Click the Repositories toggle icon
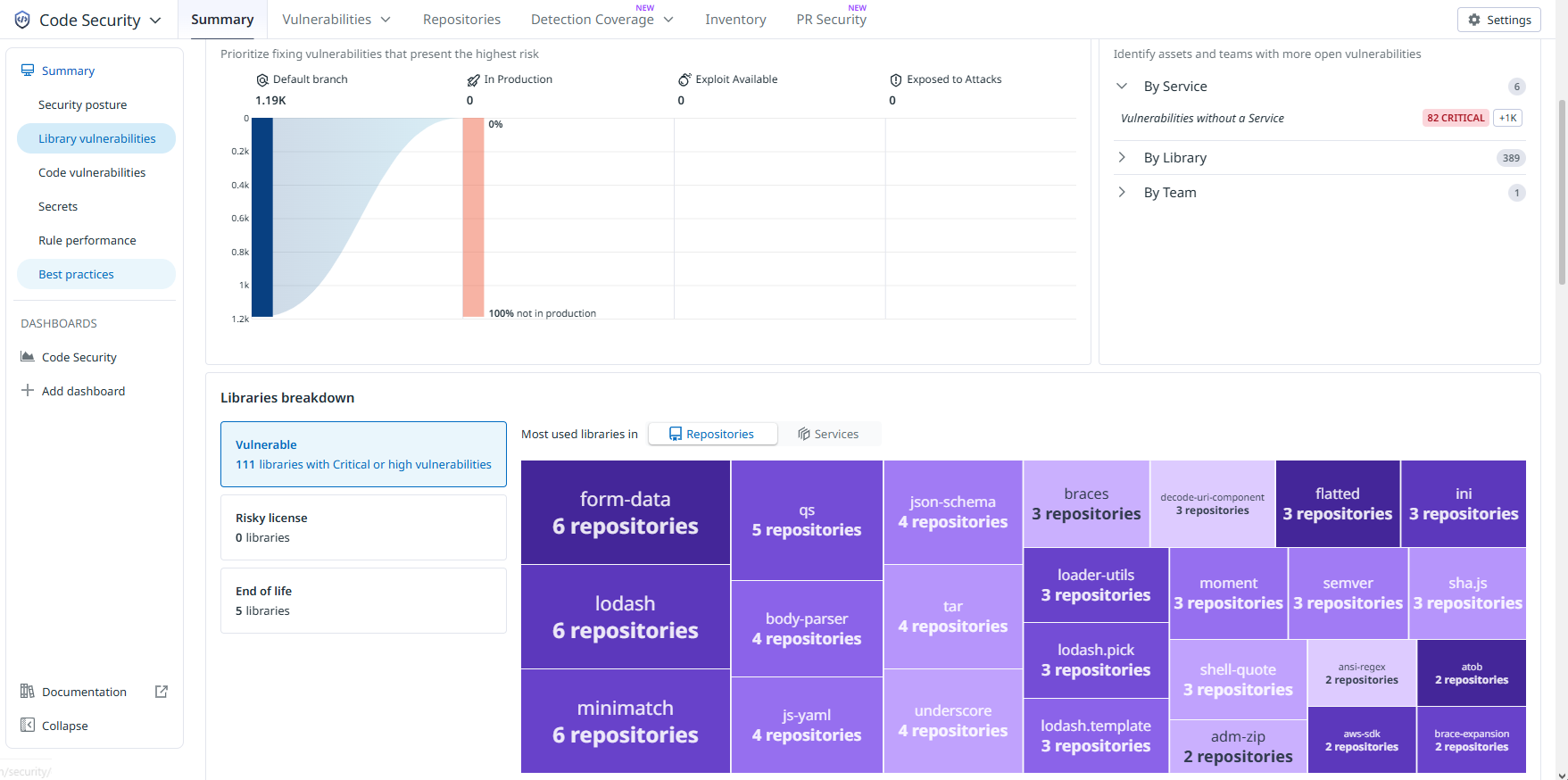The width and height of the screenshot is (1568, 780). [x=676, y=434]
